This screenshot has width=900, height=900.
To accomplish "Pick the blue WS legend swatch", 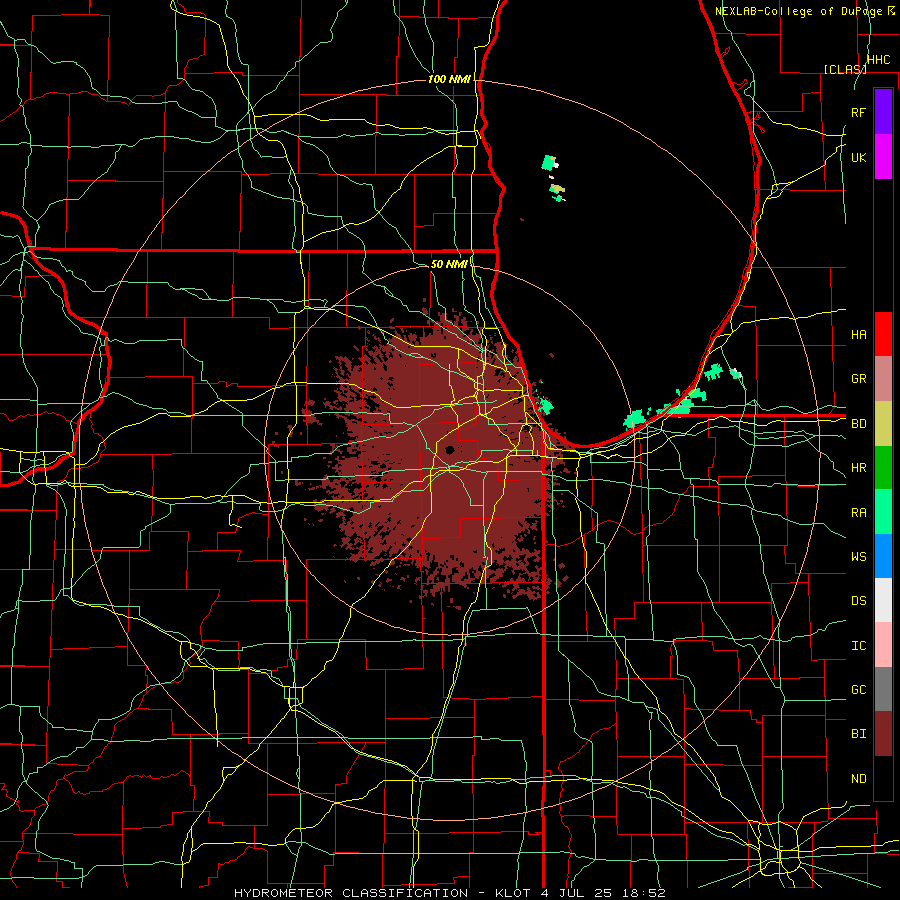I will [883, 556].
